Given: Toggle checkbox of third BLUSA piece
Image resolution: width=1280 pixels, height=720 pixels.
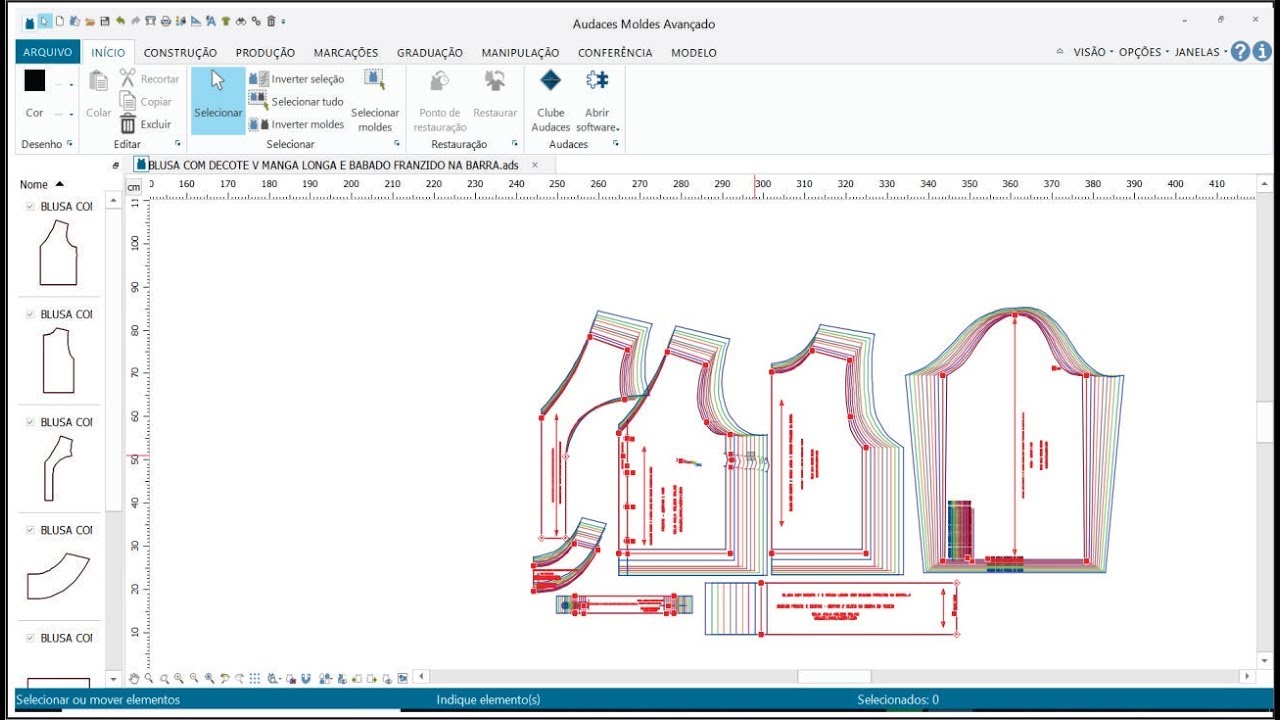Looking at the screenshot, I should pos(30,422).
